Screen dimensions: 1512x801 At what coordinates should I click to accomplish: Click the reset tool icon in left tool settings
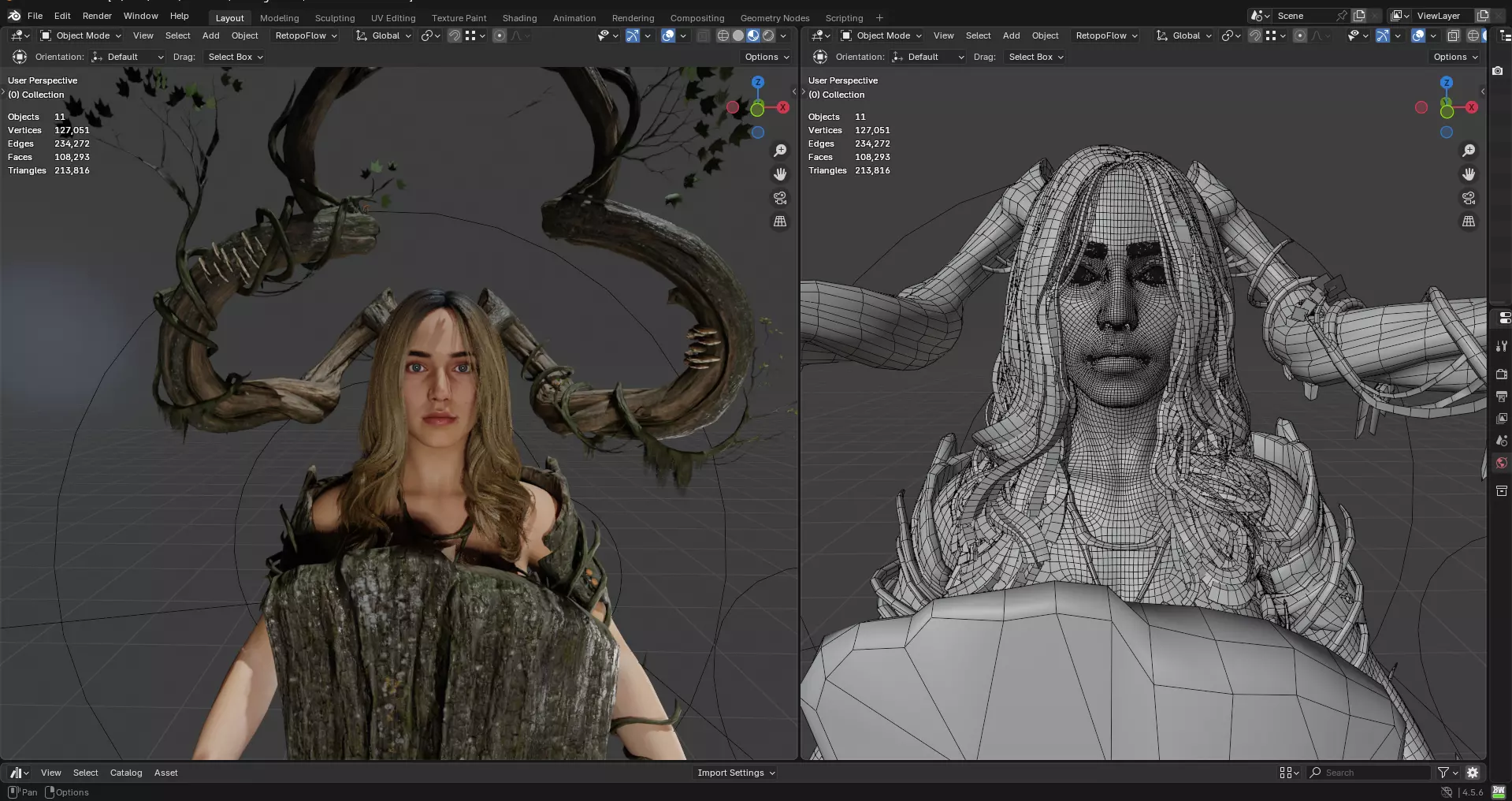[20, 57]
